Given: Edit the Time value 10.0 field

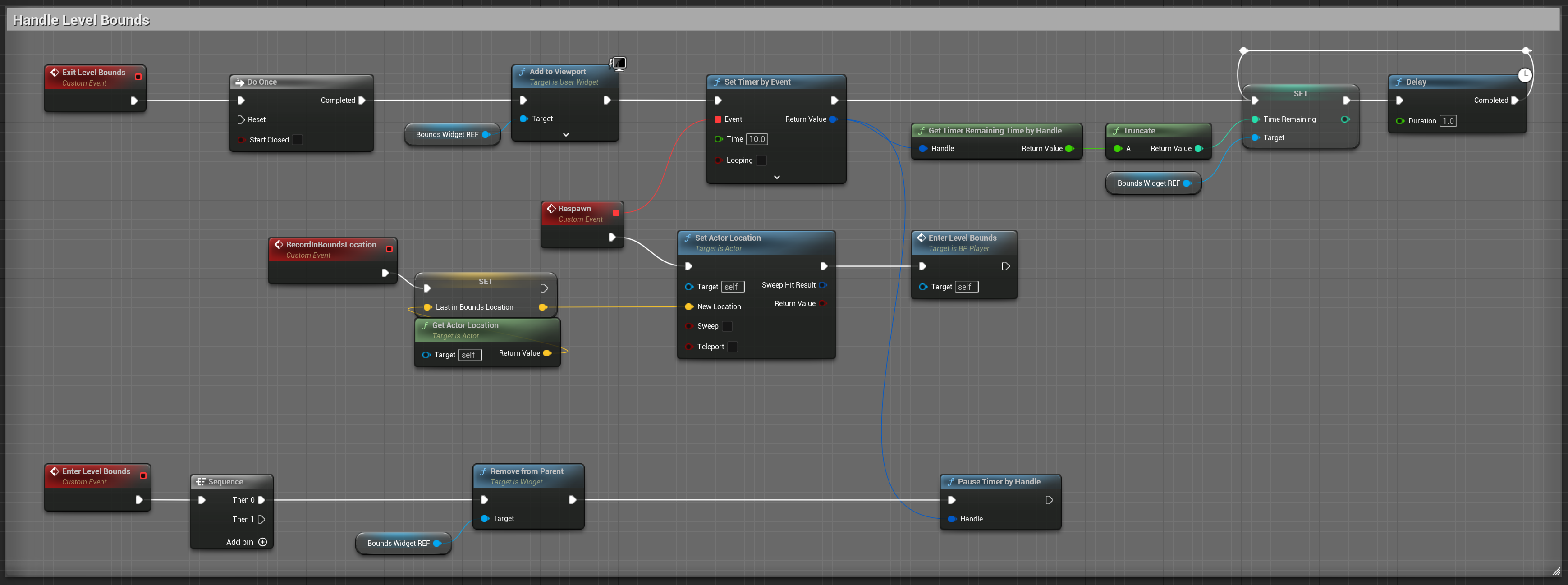Looking at the screenshot, I should pyautogui.click(x=756, y=139).
